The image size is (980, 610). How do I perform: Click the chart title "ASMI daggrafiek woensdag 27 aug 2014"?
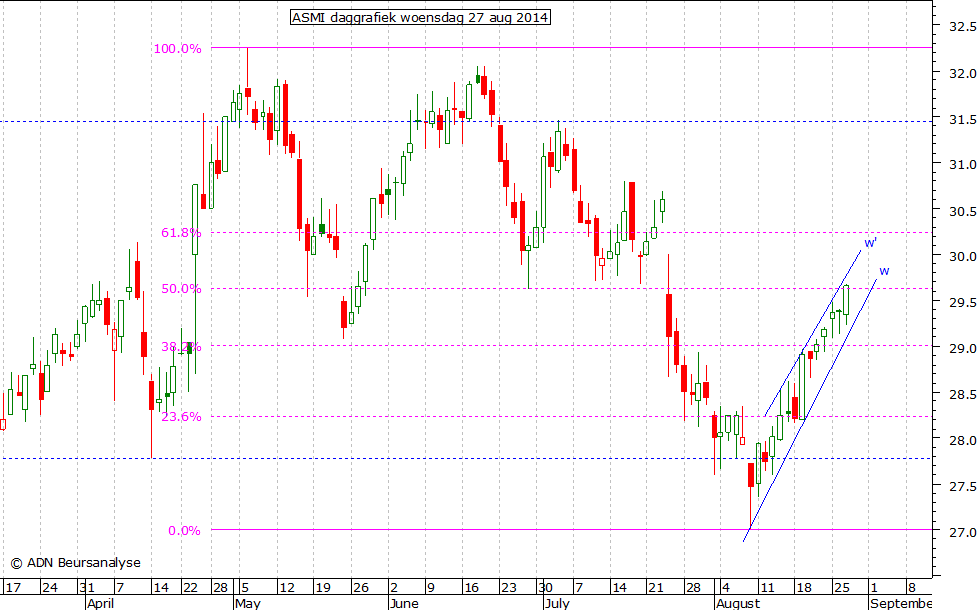[421, 18]
